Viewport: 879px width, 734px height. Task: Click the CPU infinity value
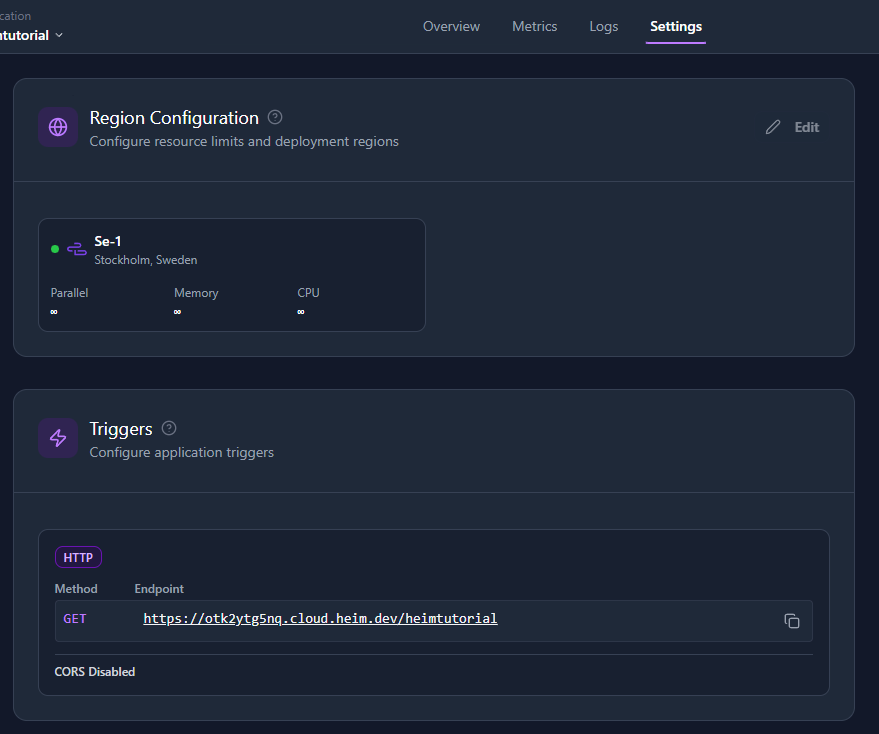pos(301,312)
